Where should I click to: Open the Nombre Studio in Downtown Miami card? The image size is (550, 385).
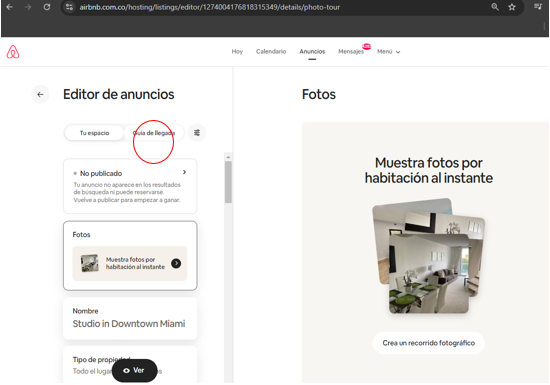[x=130, y=318]
